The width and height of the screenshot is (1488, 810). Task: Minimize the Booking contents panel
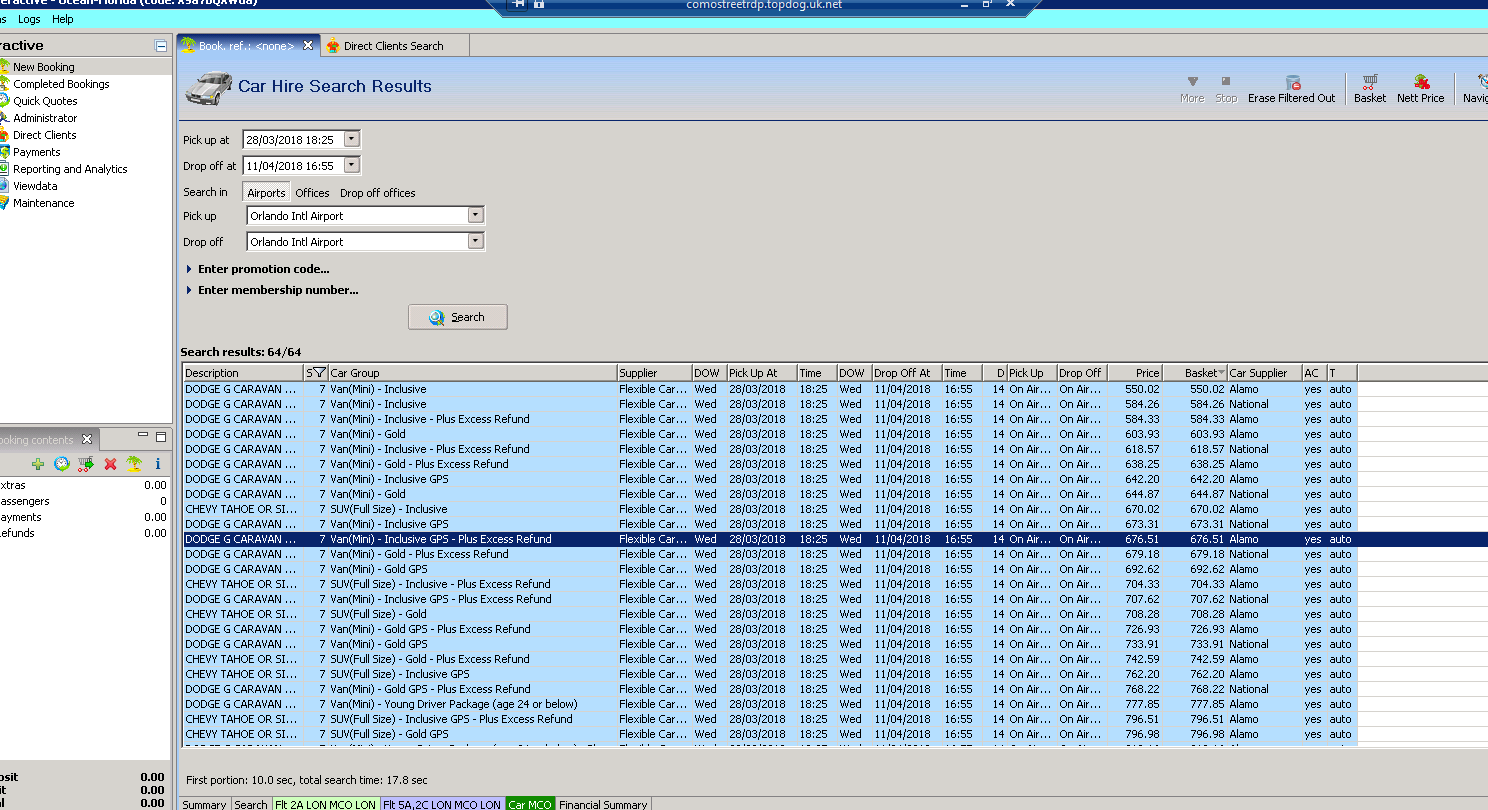click(x=142, y=437)
